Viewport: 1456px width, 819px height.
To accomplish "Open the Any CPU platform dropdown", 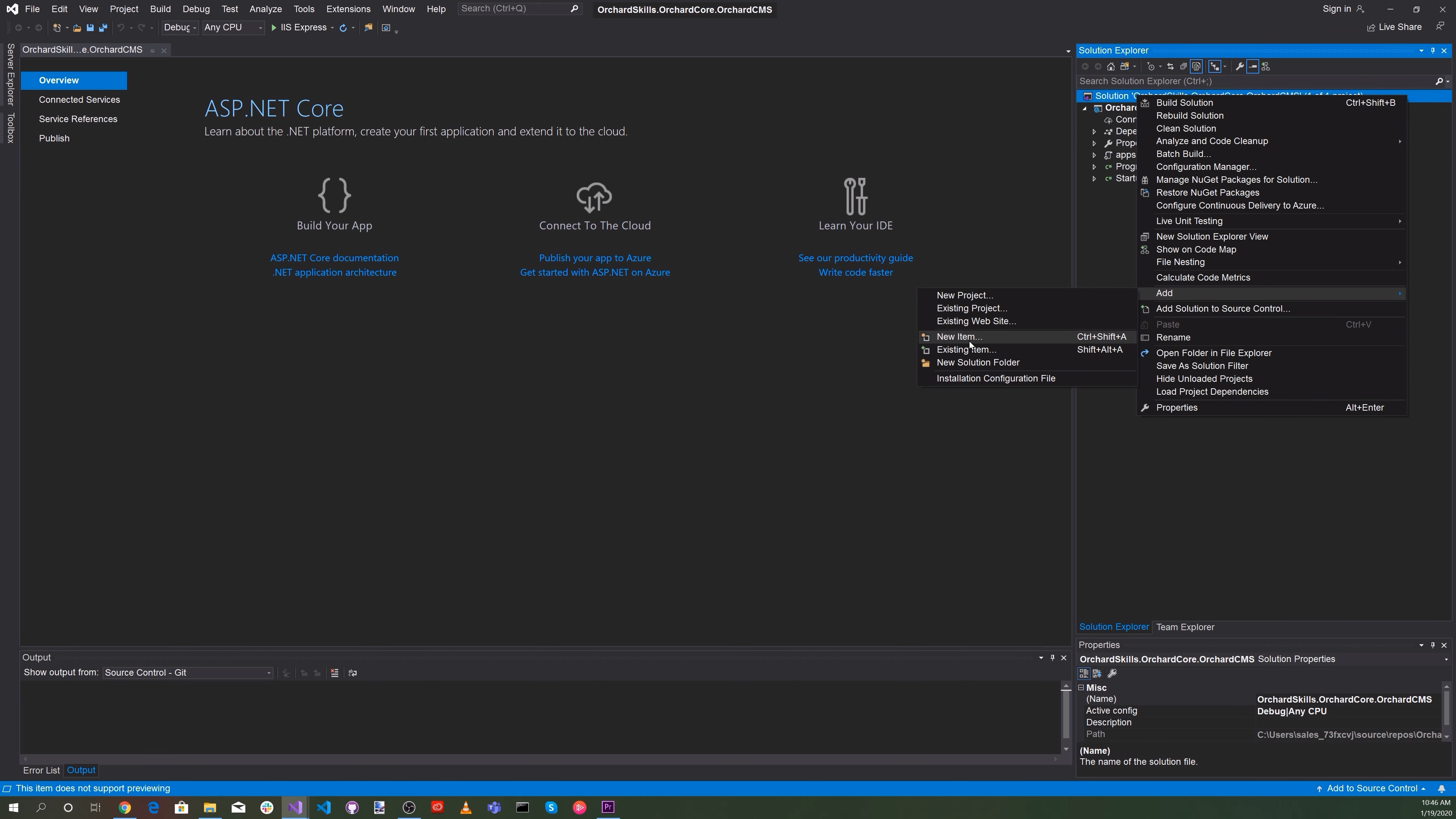I will click(x=233, y=28).
